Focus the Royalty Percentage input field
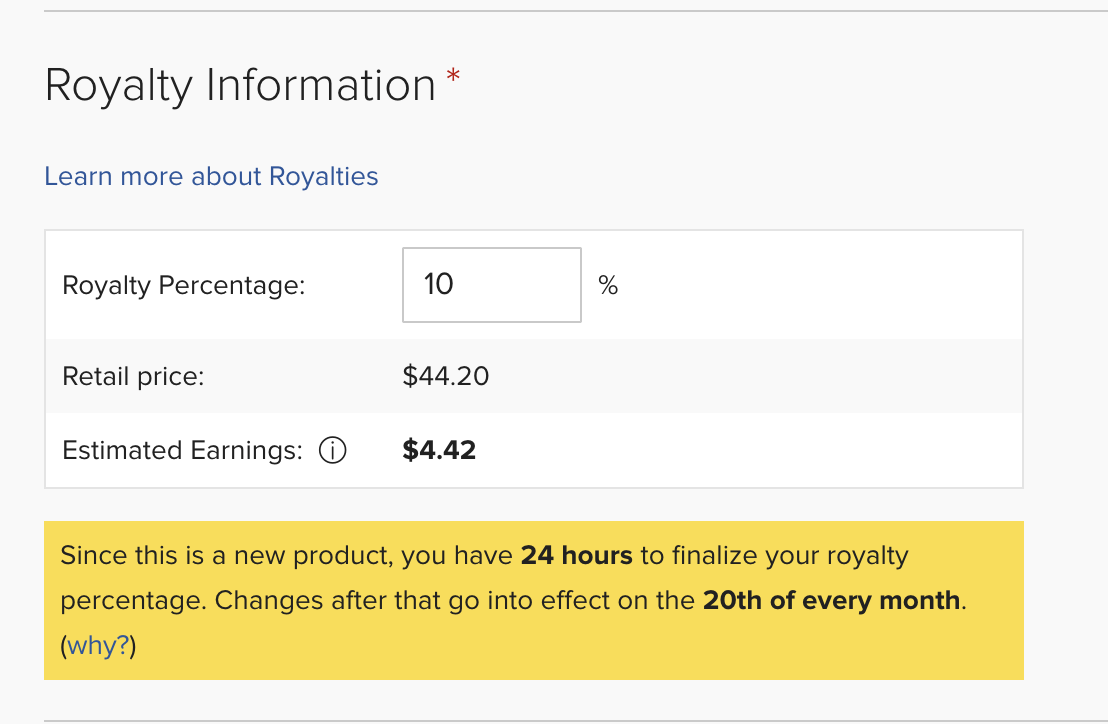1108x724 pixels. (x=491, y=285)
